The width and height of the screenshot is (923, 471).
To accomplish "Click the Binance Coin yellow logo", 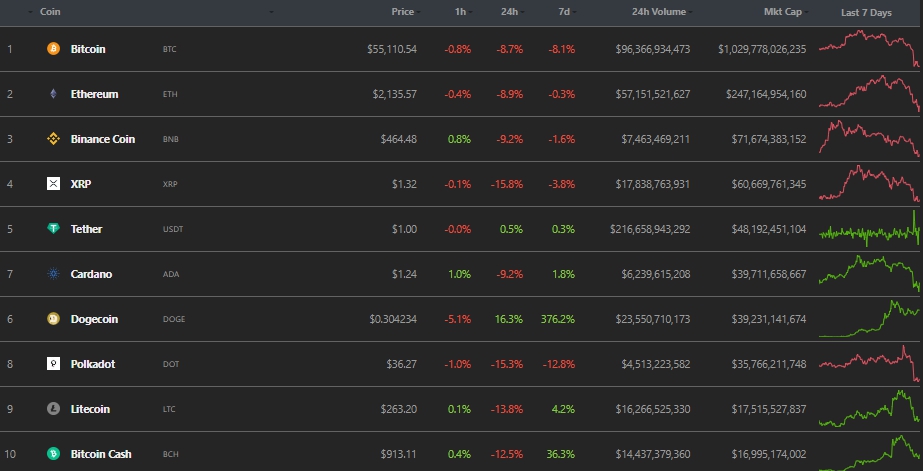I will tap(54, 139).
